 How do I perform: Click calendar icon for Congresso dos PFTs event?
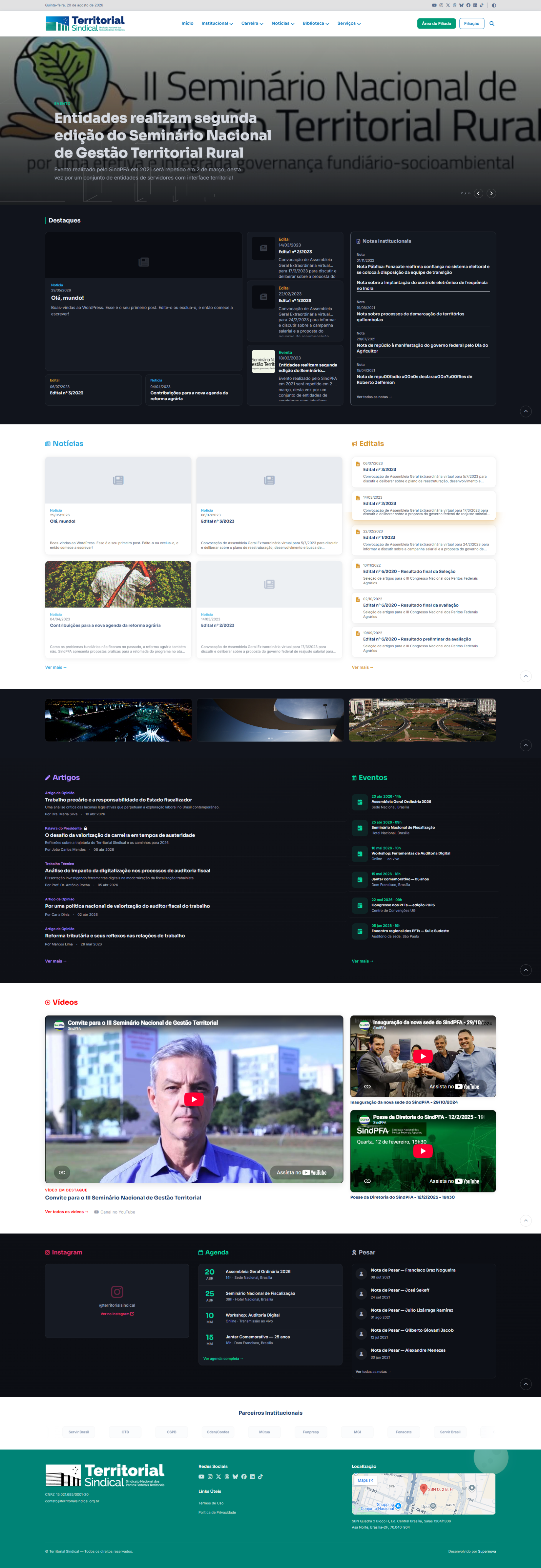[x=360, y=905]
